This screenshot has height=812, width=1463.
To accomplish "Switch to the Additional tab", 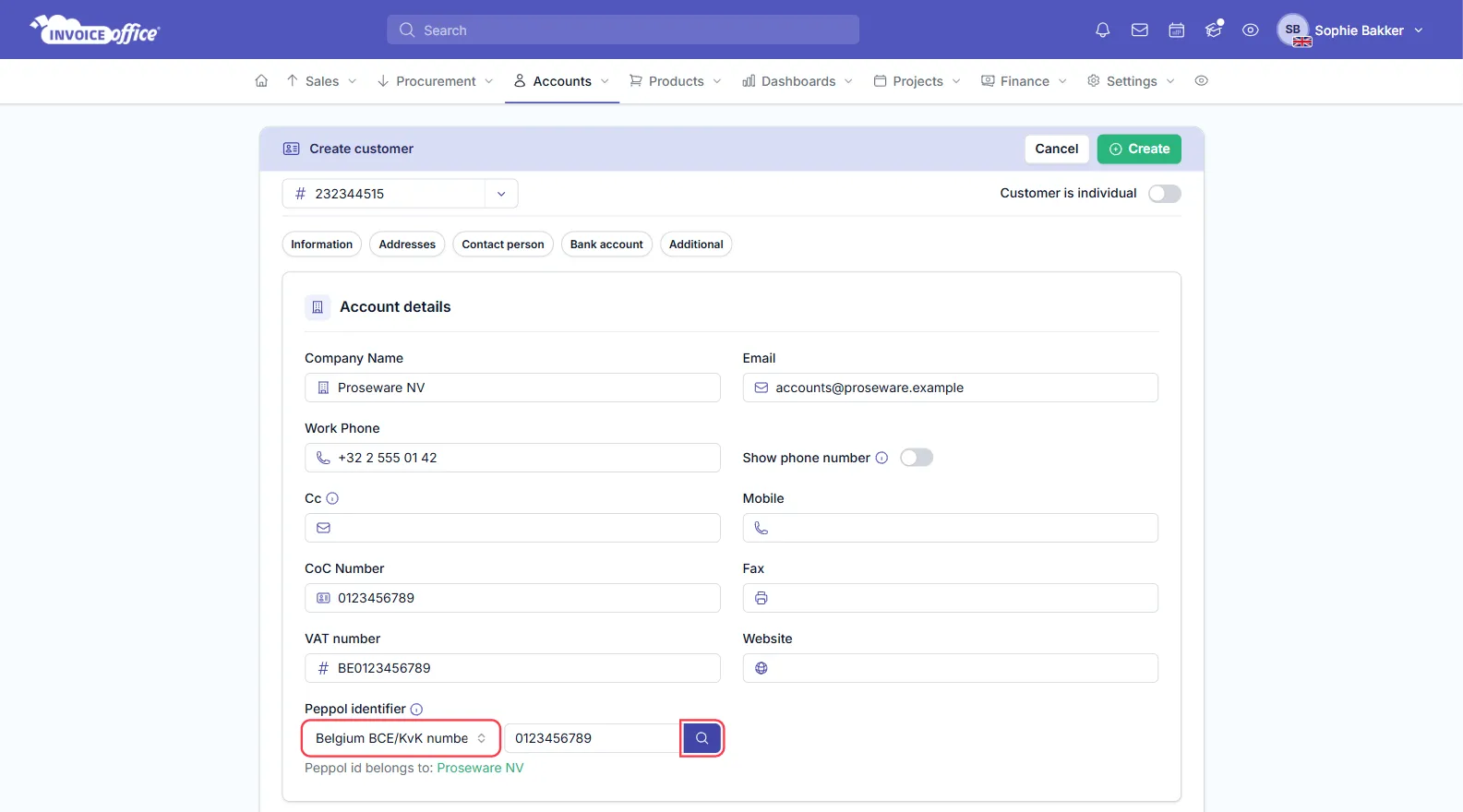I will tap(696, 245).
